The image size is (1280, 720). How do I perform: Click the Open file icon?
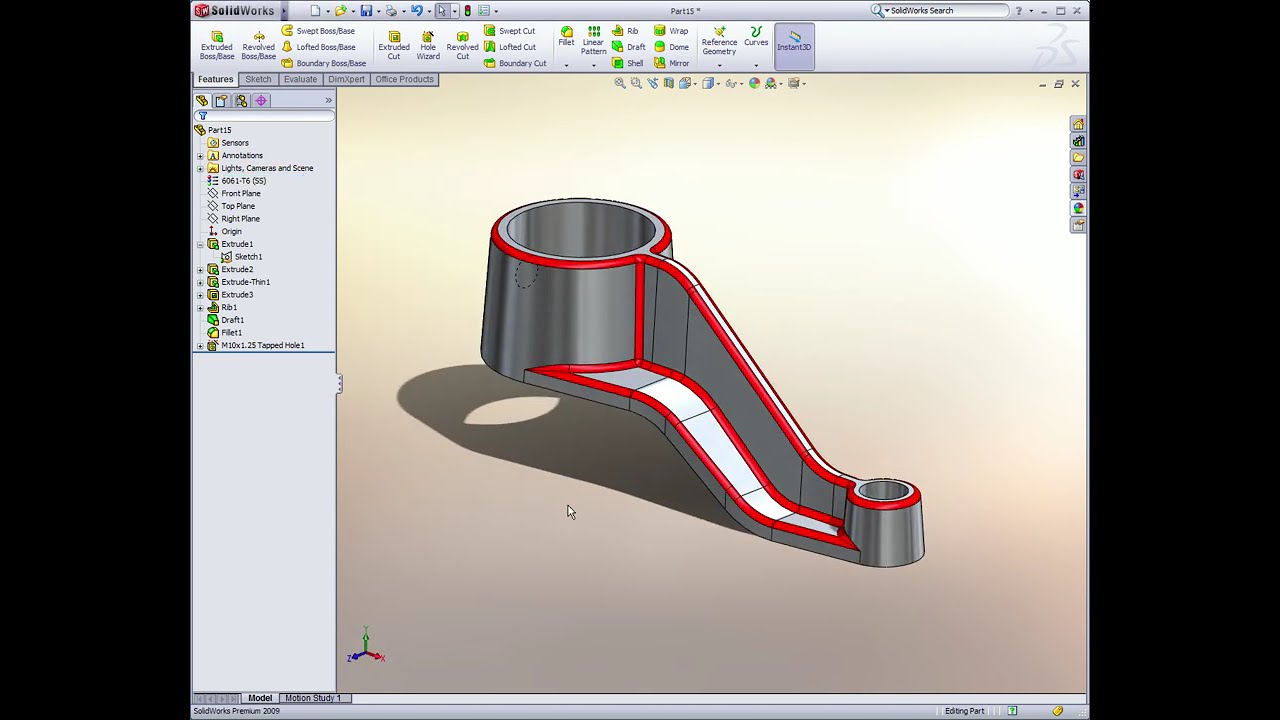point(341,11)
